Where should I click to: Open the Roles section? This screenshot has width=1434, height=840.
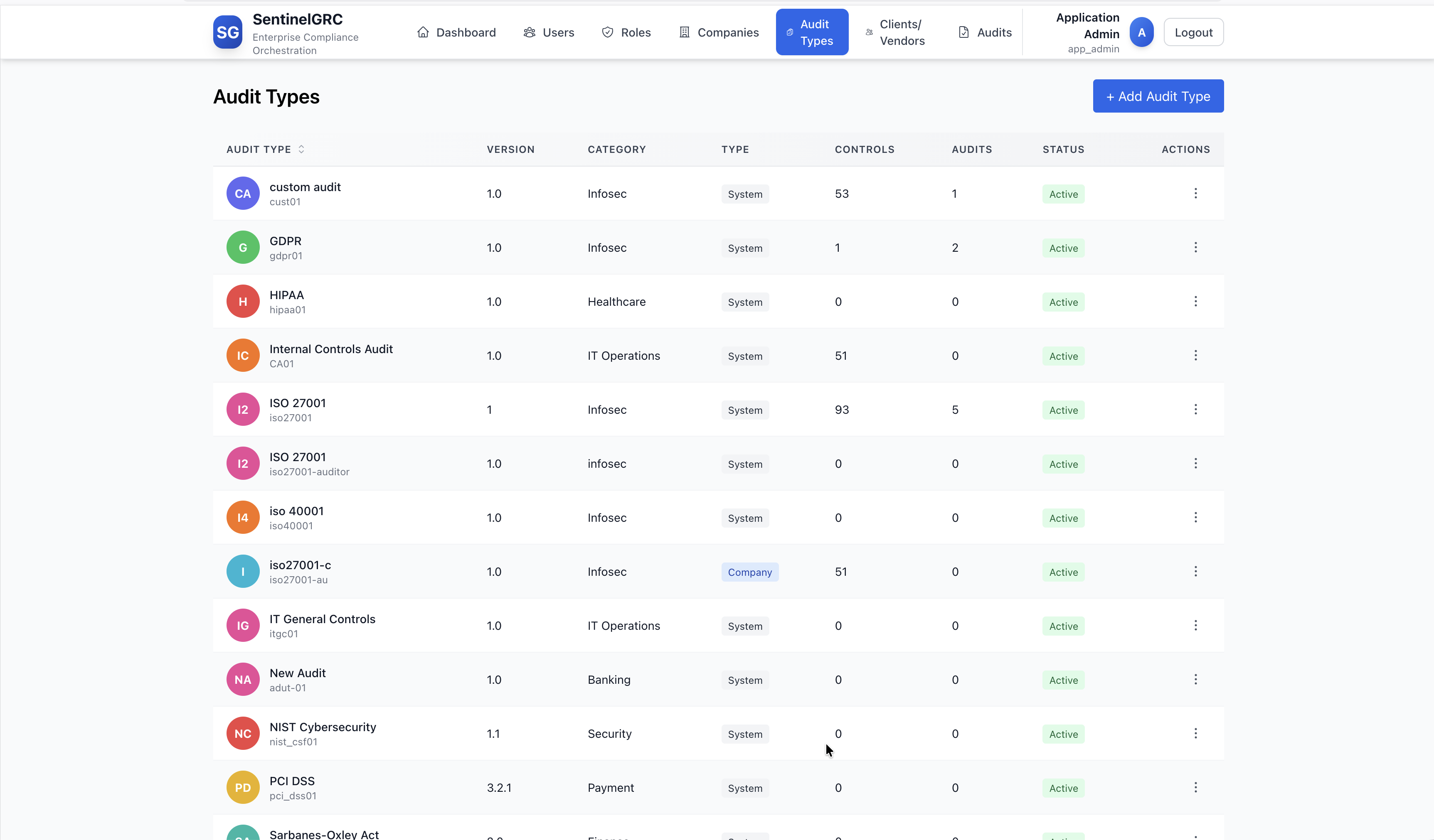click(x=626, y=32)
